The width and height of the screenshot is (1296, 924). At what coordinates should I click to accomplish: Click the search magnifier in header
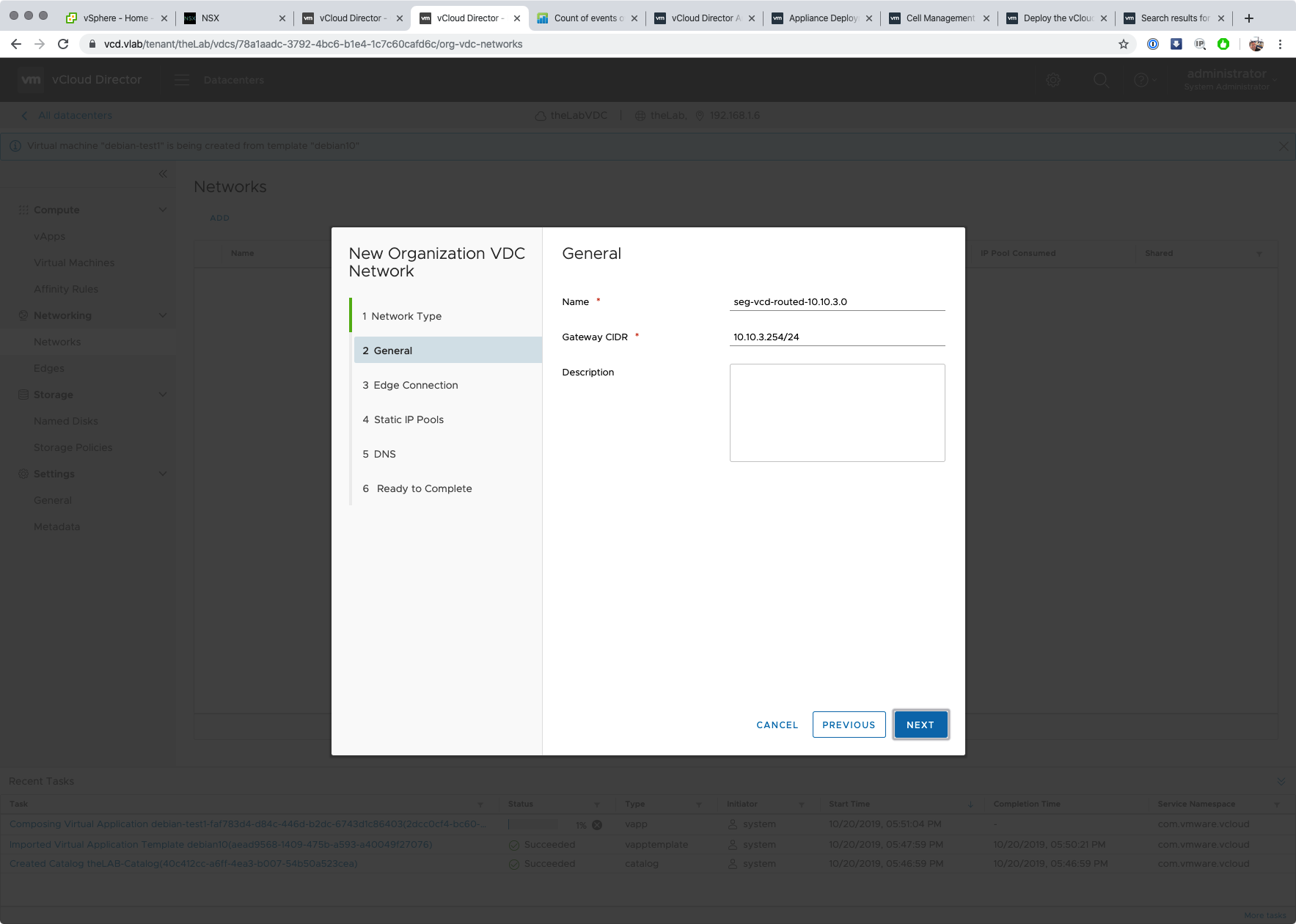(x=1101, y=80)
